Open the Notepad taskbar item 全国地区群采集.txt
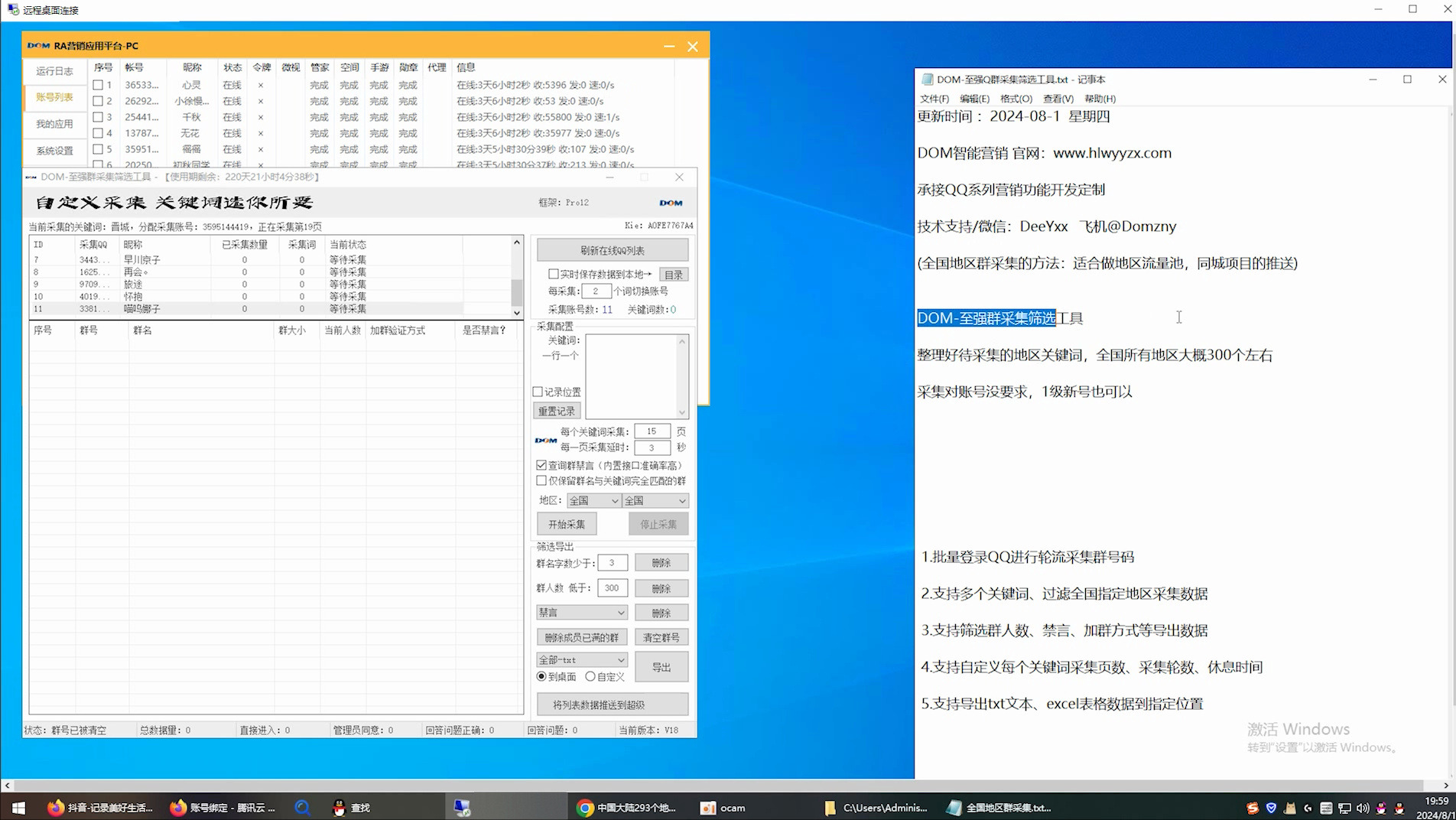Image resolution: width=1456 pixels, height=820 pixels. [x=999, y=808]
